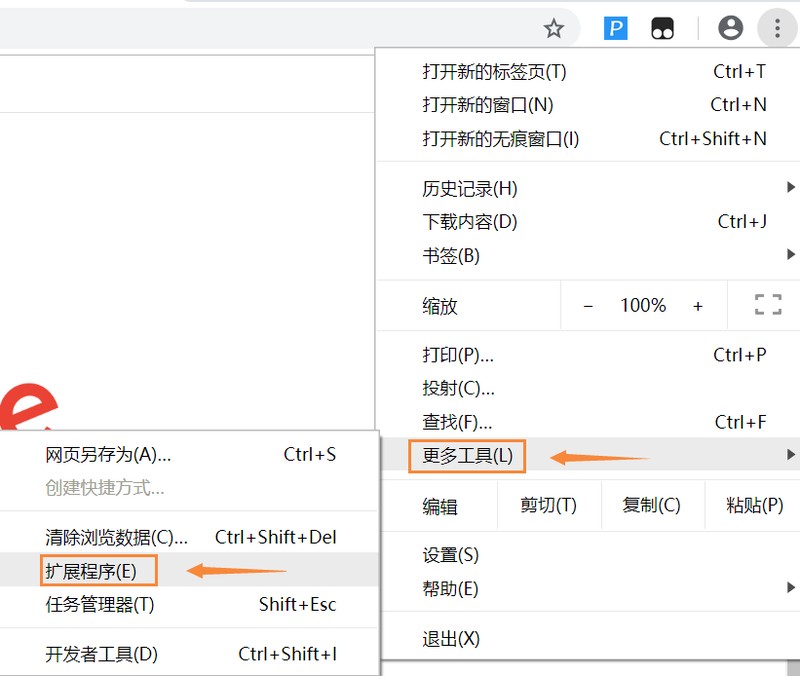Click 创建快捷方式... create shortcut entry

point(189,488)
